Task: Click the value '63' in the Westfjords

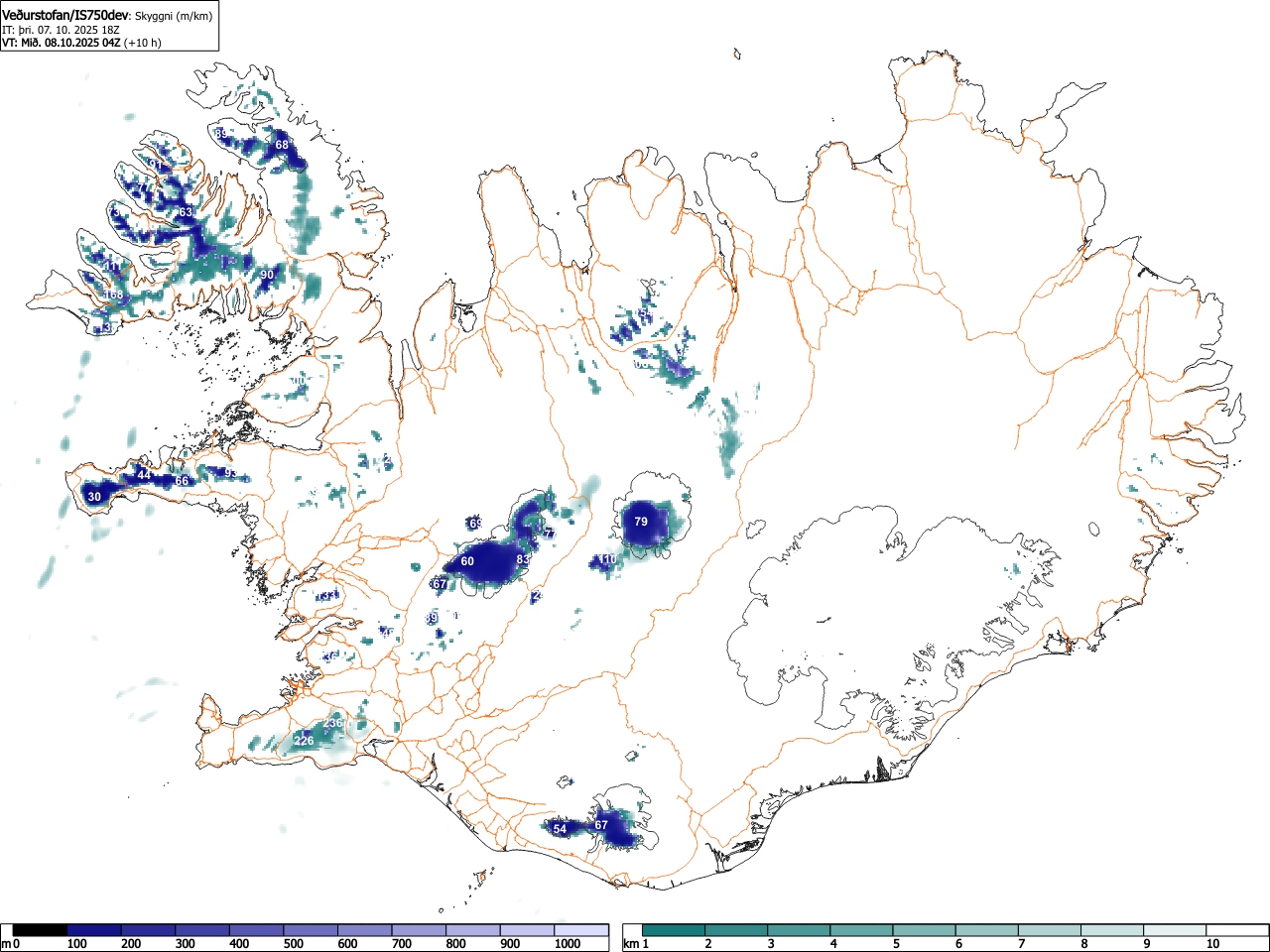Action: pyautogui.click(x=186, y=212)
